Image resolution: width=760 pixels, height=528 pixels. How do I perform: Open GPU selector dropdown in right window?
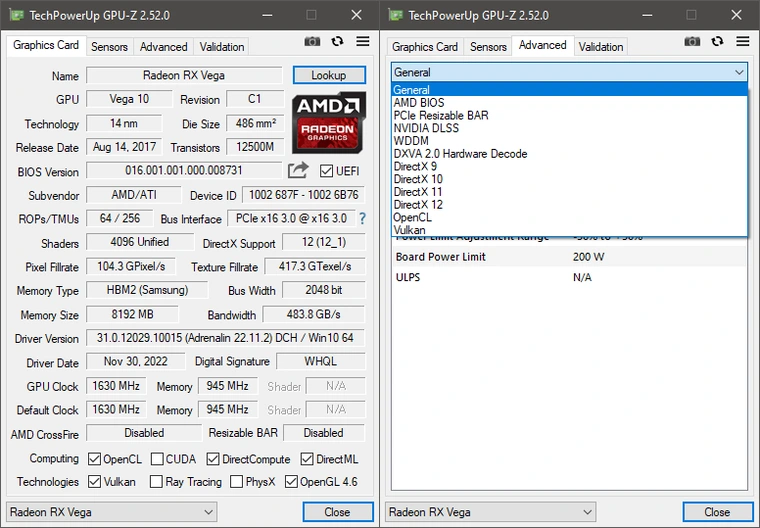[x=491, y=512]
